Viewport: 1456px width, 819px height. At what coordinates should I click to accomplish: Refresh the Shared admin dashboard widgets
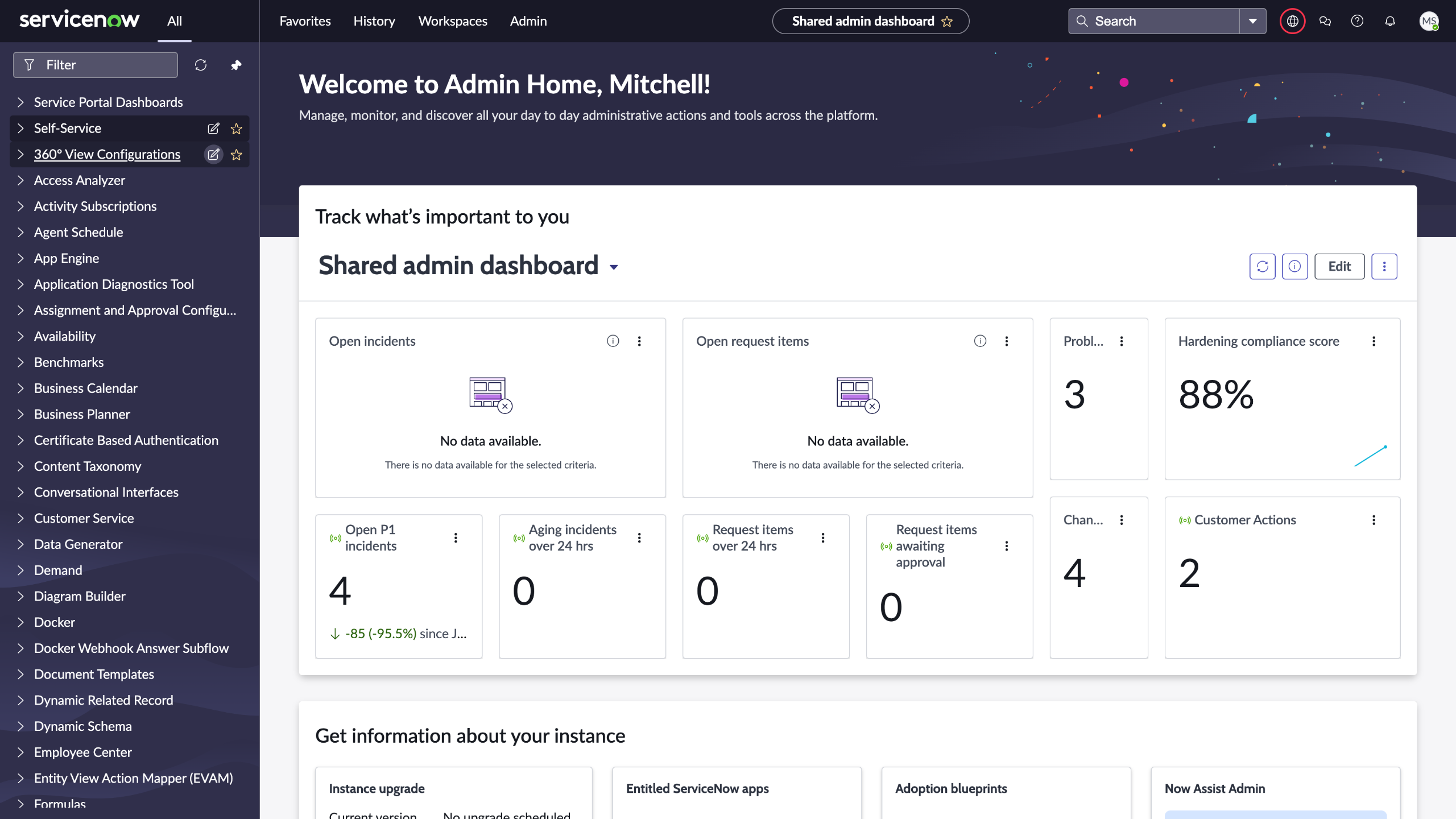[1262, 266]
